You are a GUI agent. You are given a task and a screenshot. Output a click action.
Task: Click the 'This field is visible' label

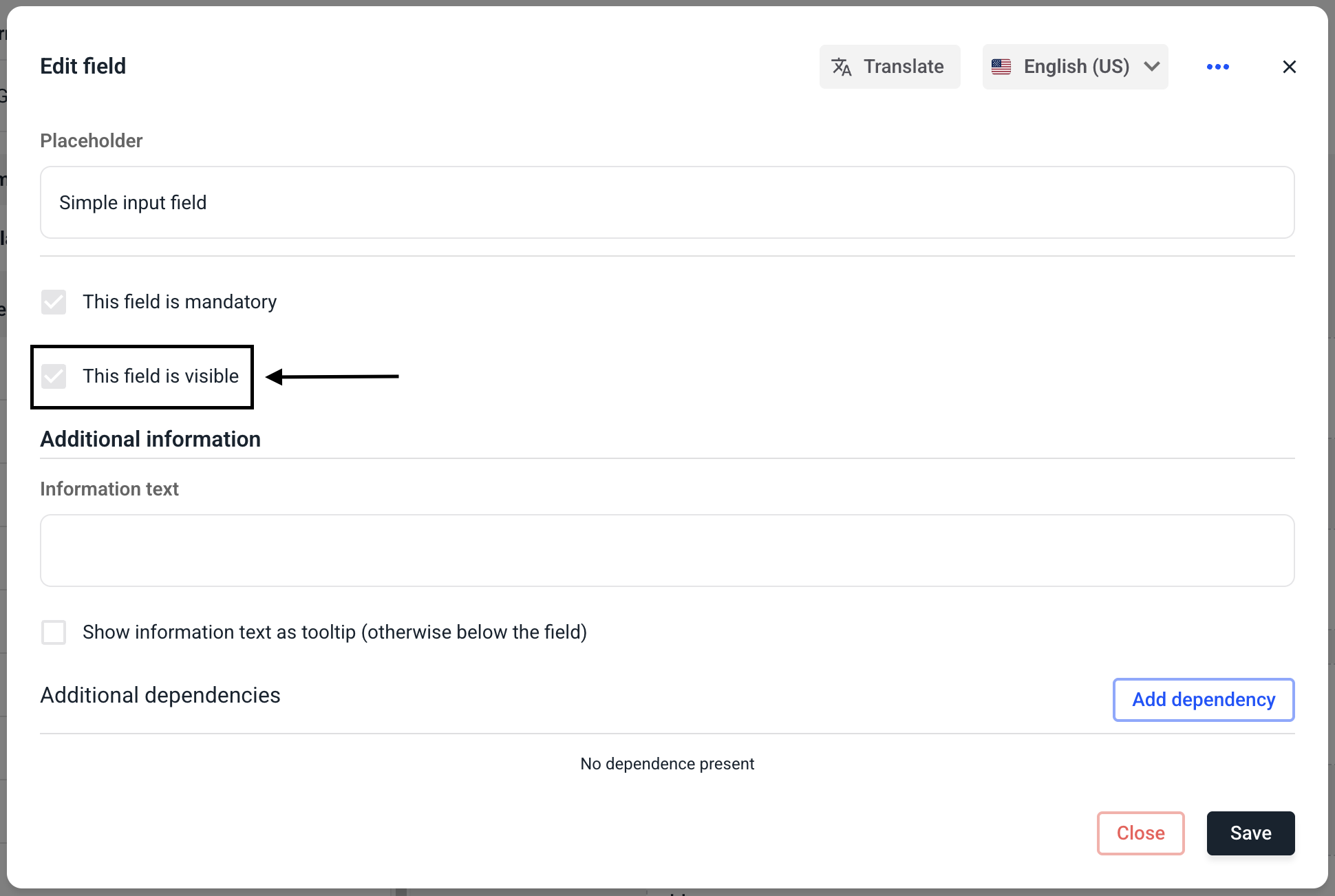(x=160, y=376)
